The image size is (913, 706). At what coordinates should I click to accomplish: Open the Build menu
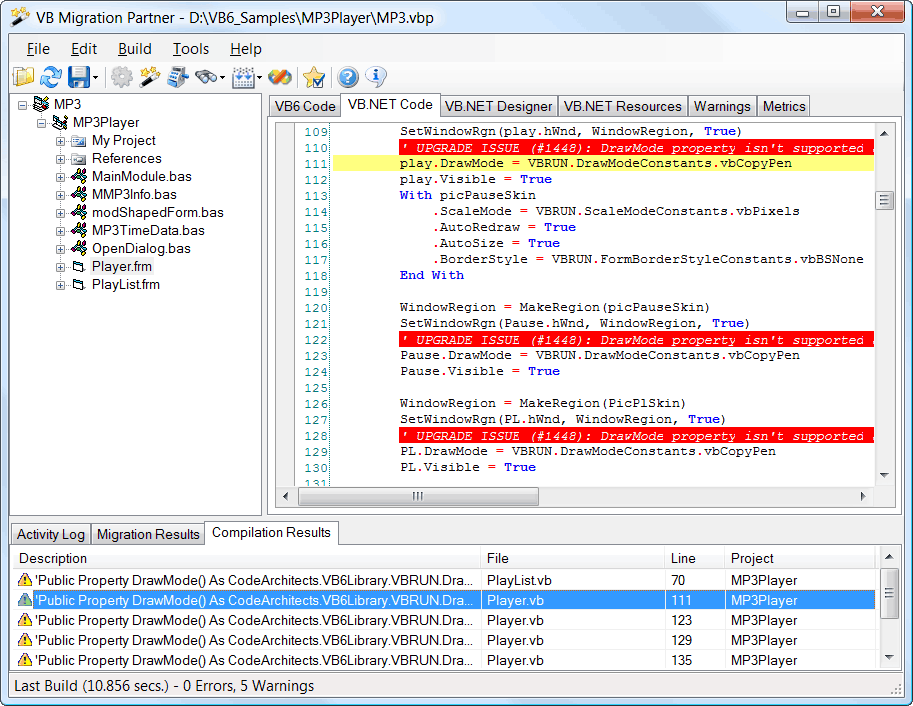(135, 49)
